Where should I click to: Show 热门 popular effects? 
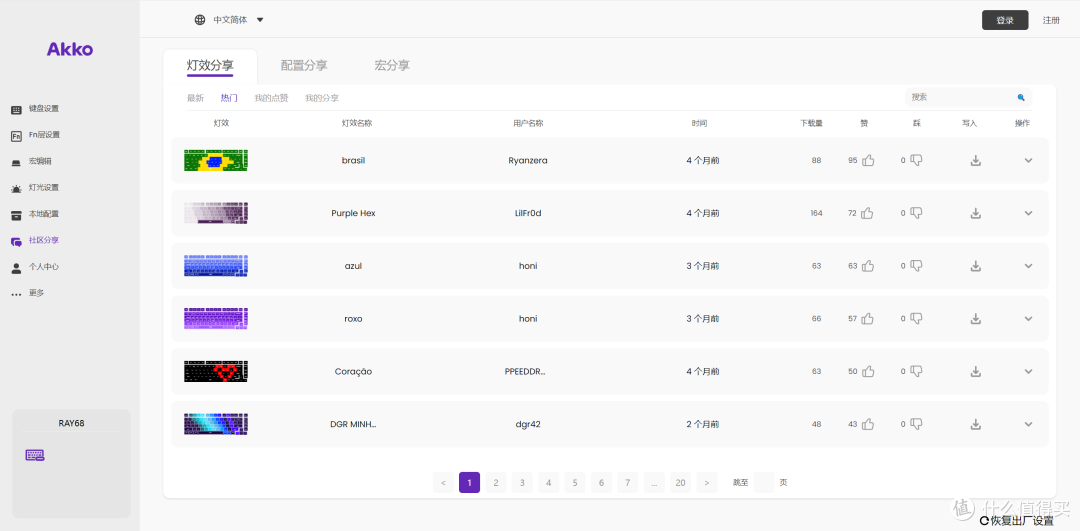tap(229, 98)
